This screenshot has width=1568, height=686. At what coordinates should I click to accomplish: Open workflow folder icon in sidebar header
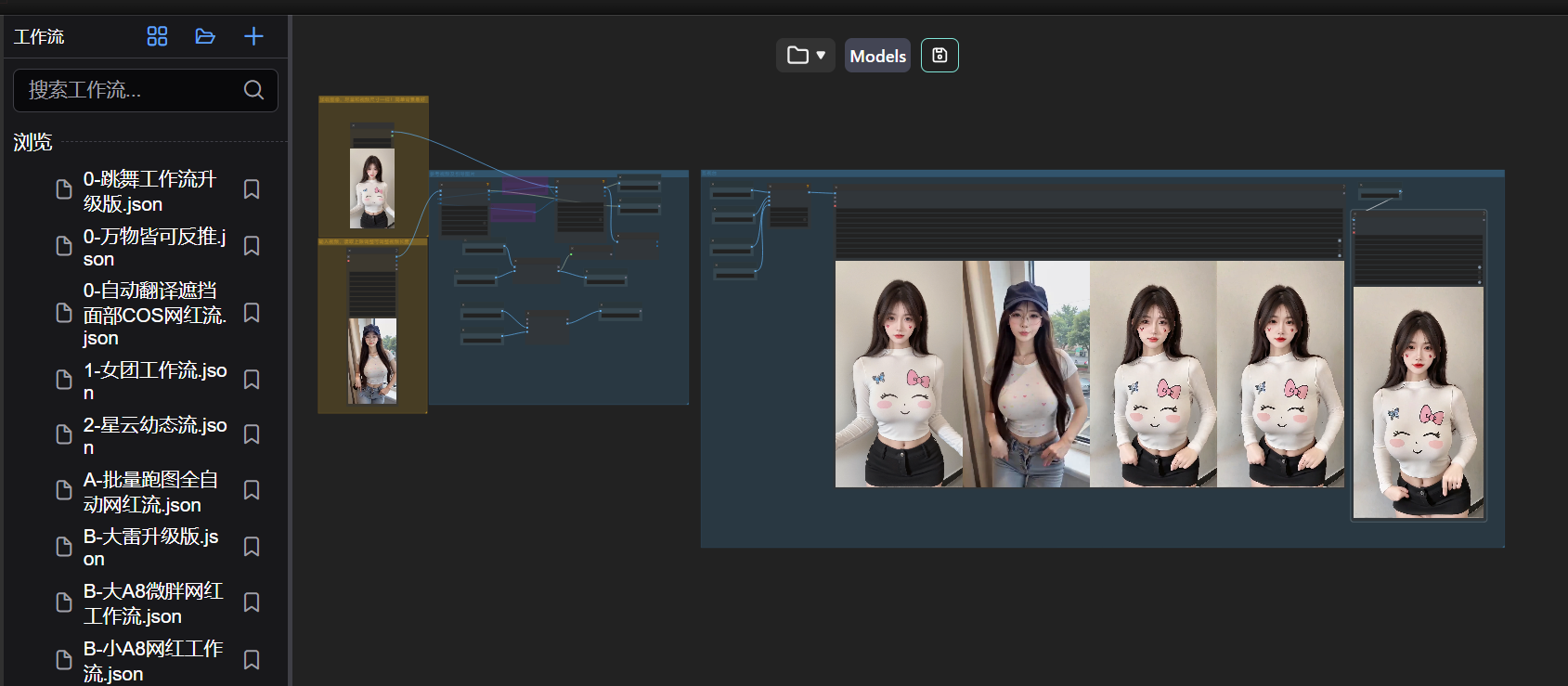[x=205, y=36]
